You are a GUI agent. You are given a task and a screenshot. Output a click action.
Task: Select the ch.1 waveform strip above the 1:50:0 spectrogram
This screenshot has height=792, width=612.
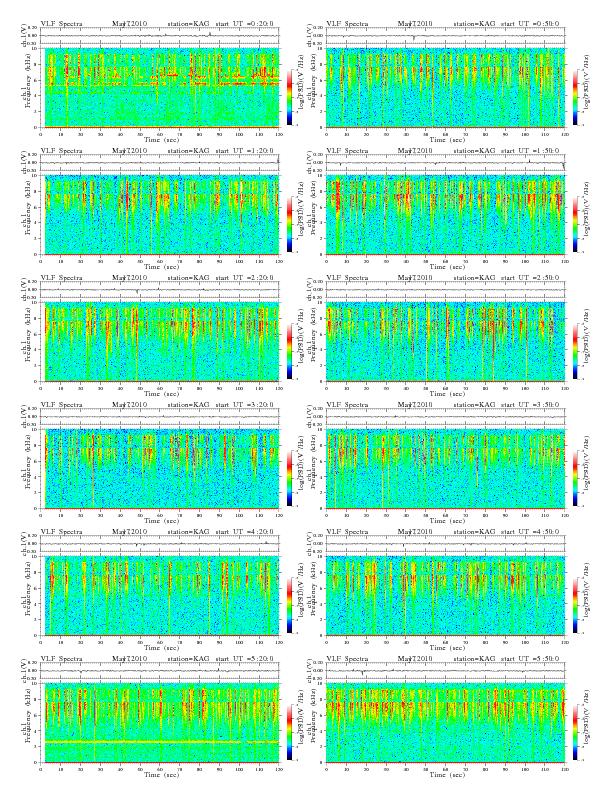445,163
